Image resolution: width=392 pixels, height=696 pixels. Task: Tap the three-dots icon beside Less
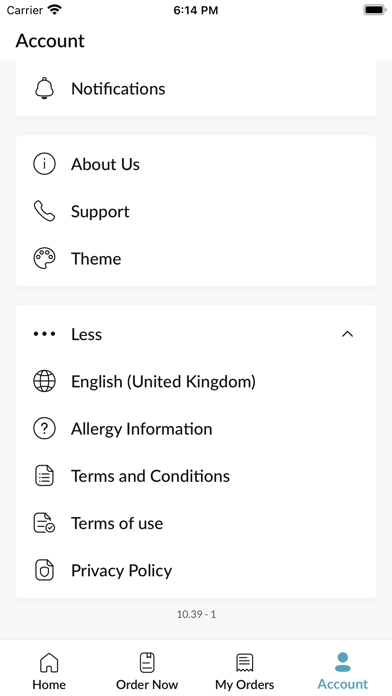(x=44, y=334)
